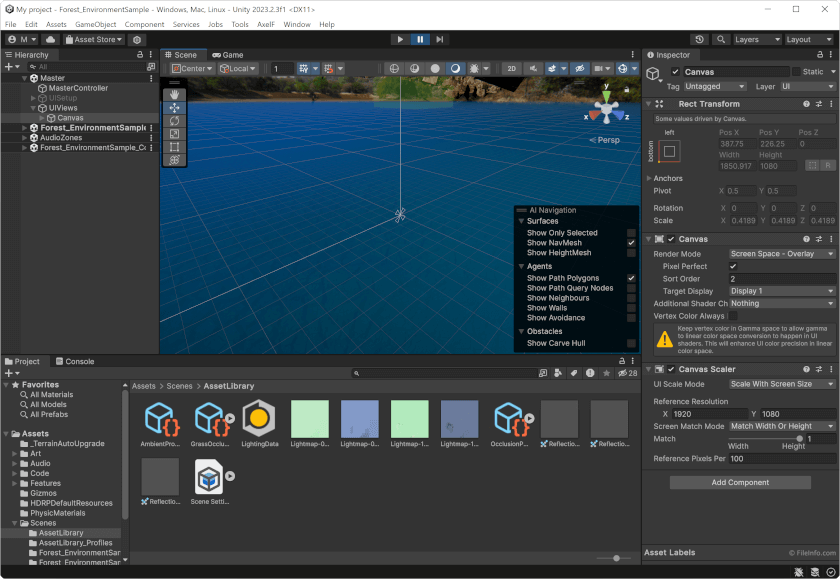This screenshot has height=579, width=840.
Task: Toggle scene view audio
Action: click(x=533, y=68)
